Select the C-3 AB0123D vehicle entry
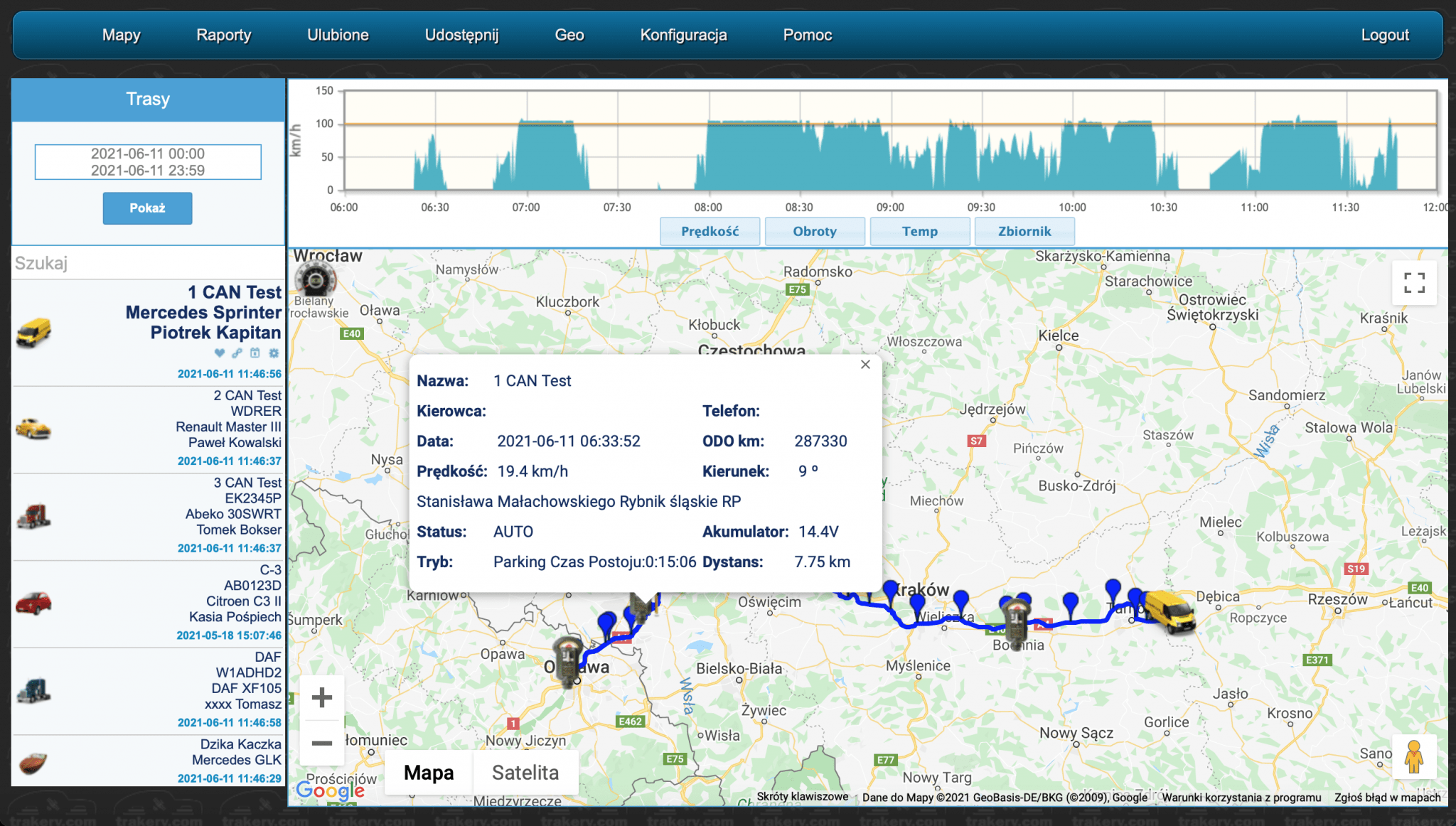This screenshot has height=826, width=1456. pyautogui.click(x=148, y=604)
